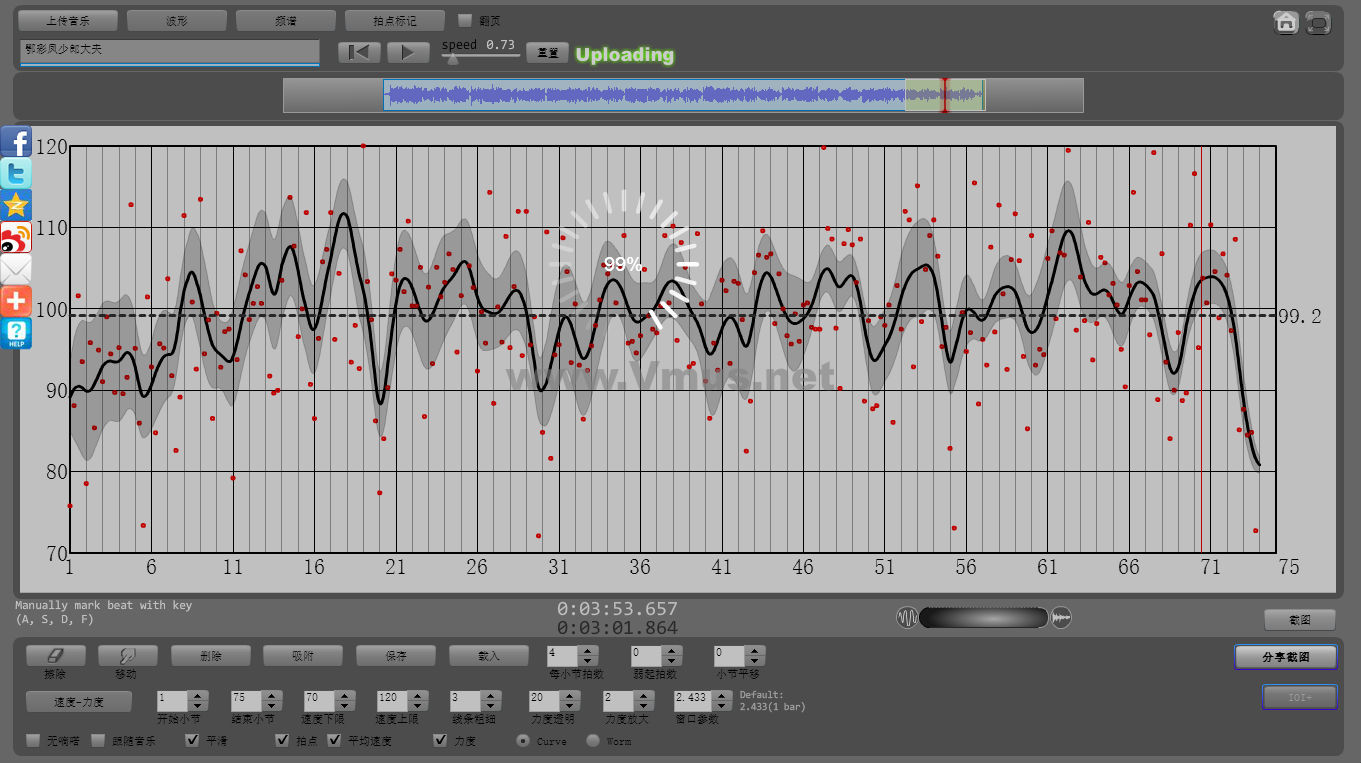Open the Weibo share icon

16,237
